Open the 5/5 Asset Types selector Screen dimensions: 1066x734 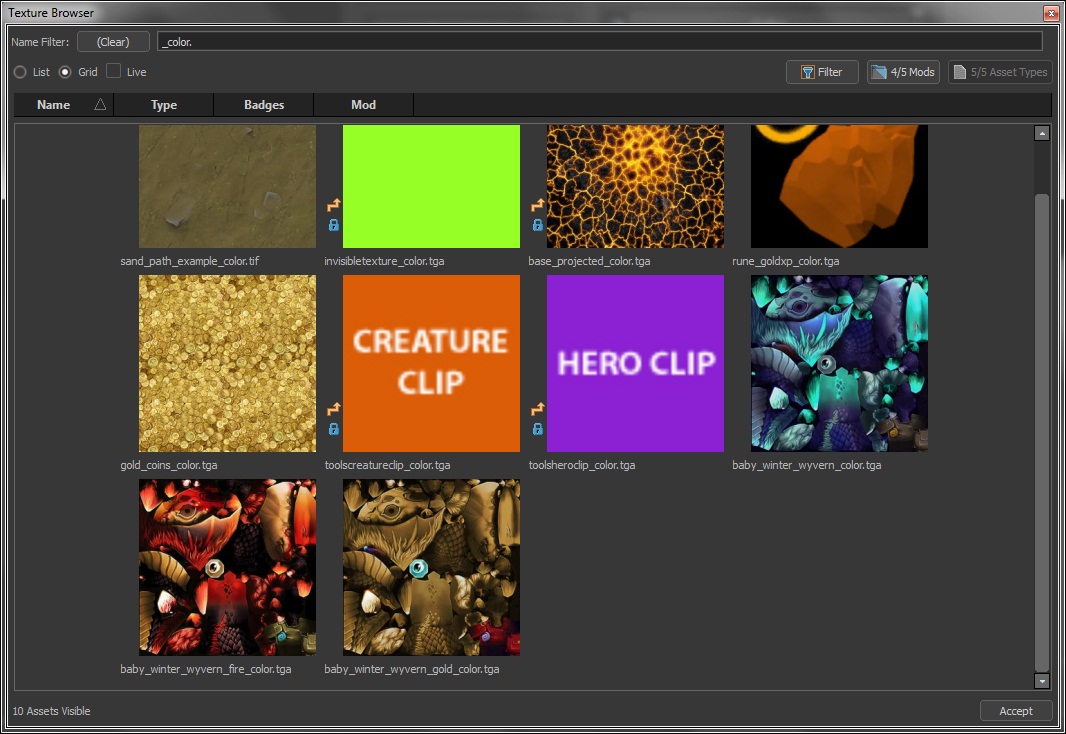[x=1000, y=72]
